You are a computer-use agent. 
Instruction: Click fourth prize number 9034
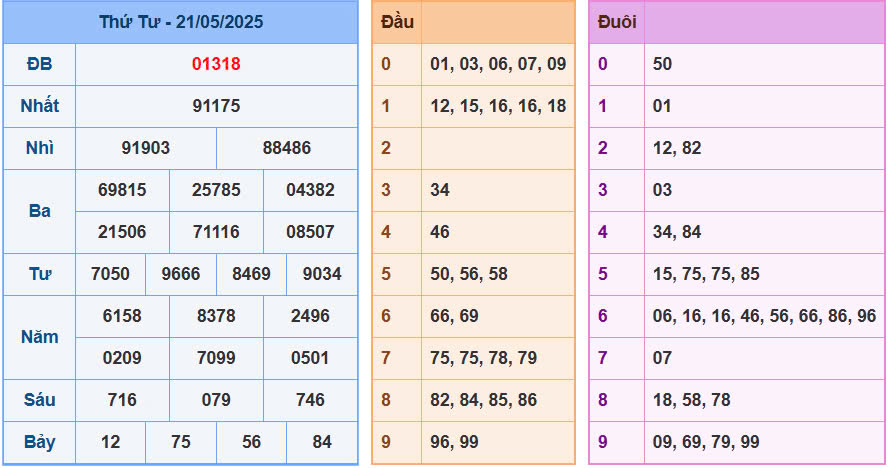tap(322, 274)
